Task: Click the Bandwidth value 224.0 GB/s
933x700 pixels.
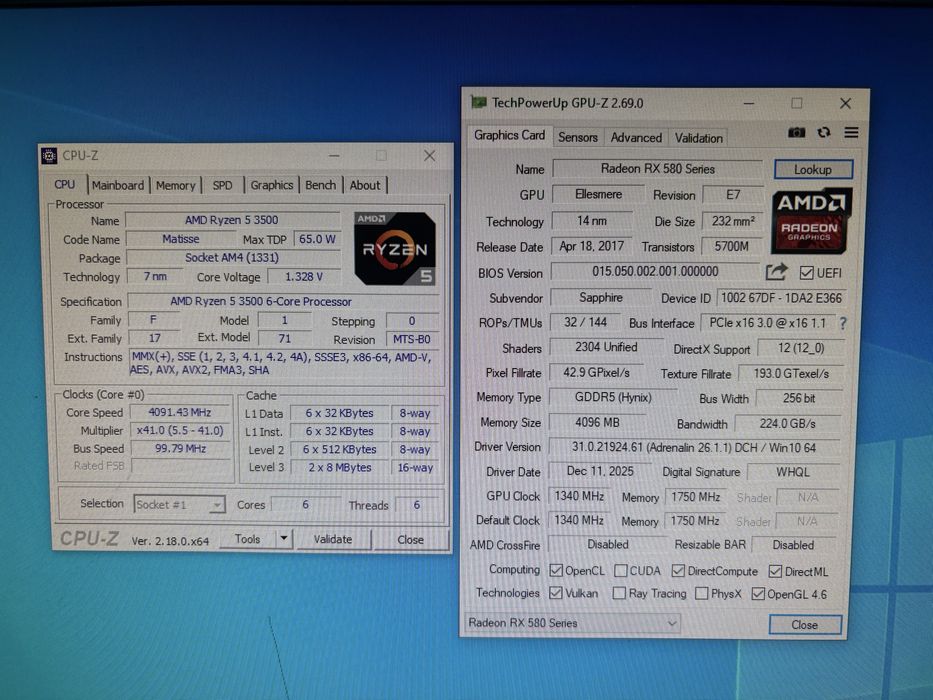Action: (787, 424)
